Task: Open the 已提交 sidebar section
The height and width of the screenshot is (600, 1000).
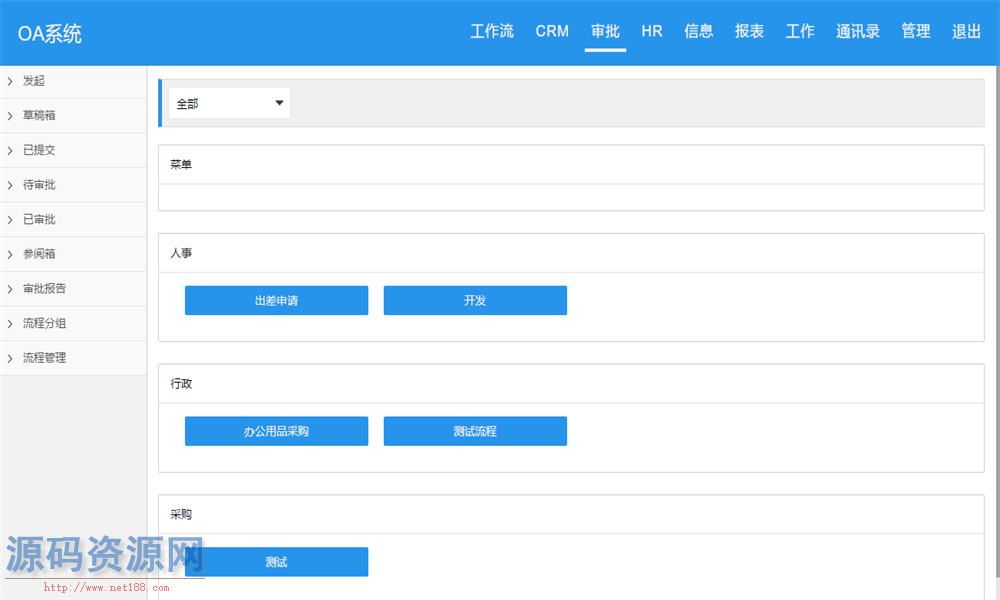Action: [x=39, y=150]
